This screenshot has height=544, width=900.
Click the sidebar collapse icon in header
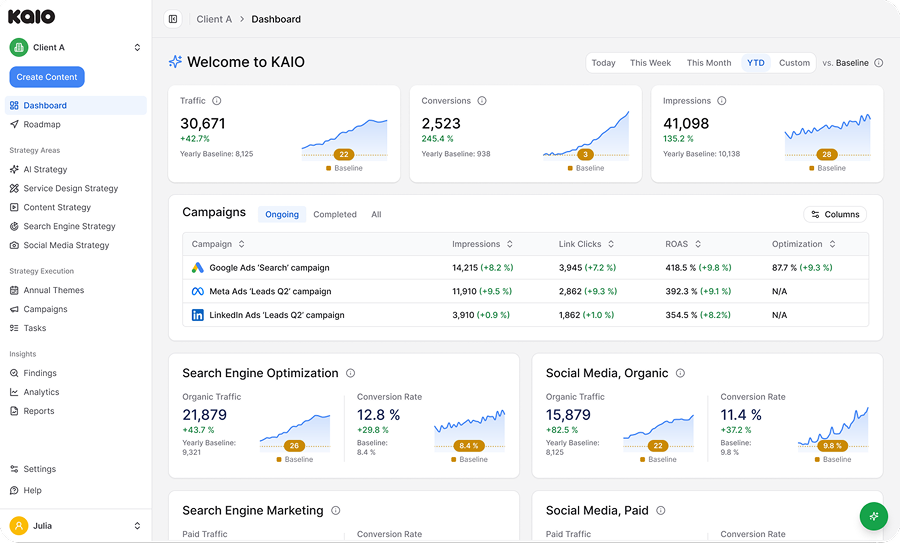coord(173,19)
